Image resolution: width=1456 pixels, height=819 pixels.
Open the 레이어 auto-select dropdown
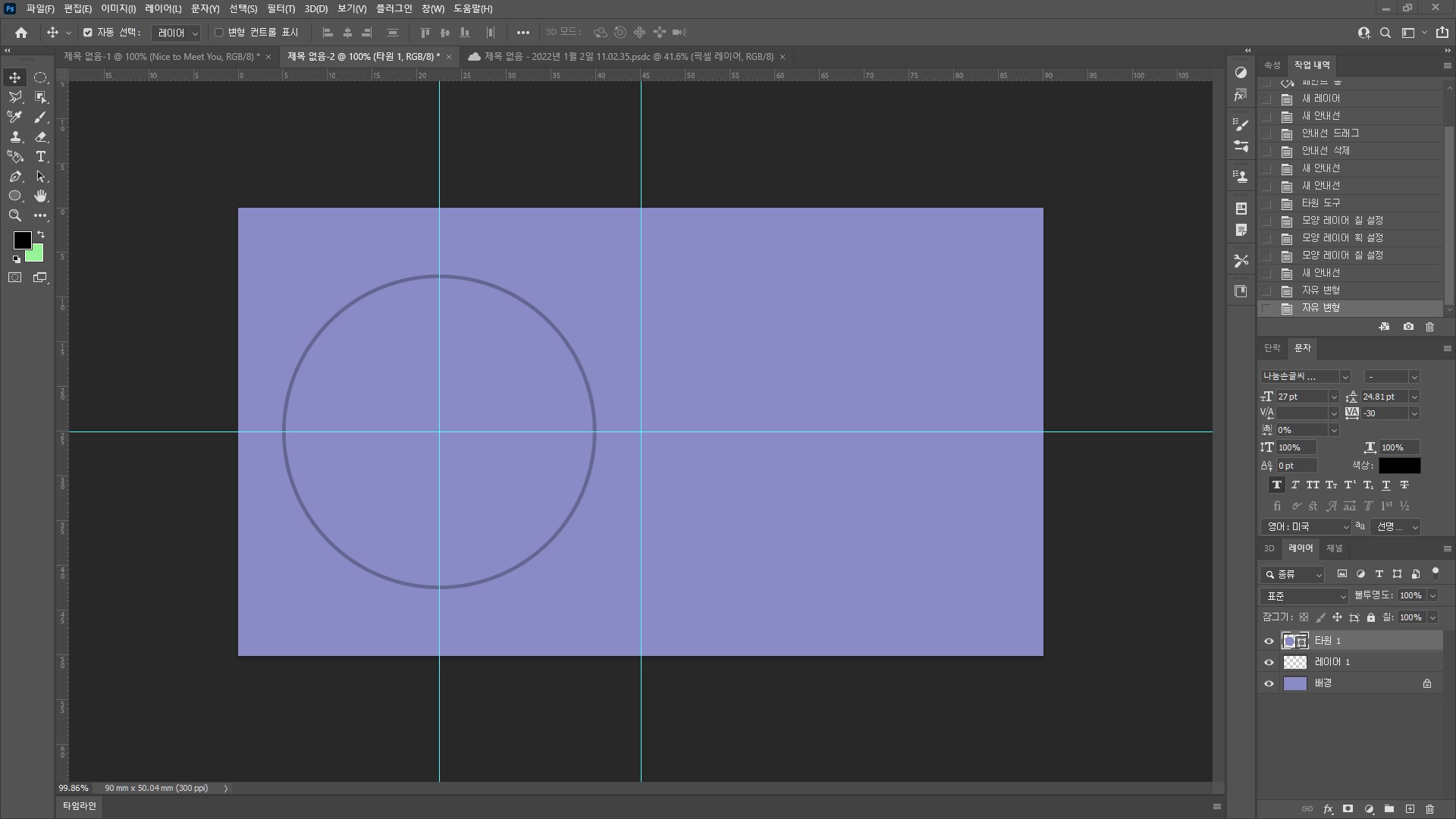click(176, 33)
